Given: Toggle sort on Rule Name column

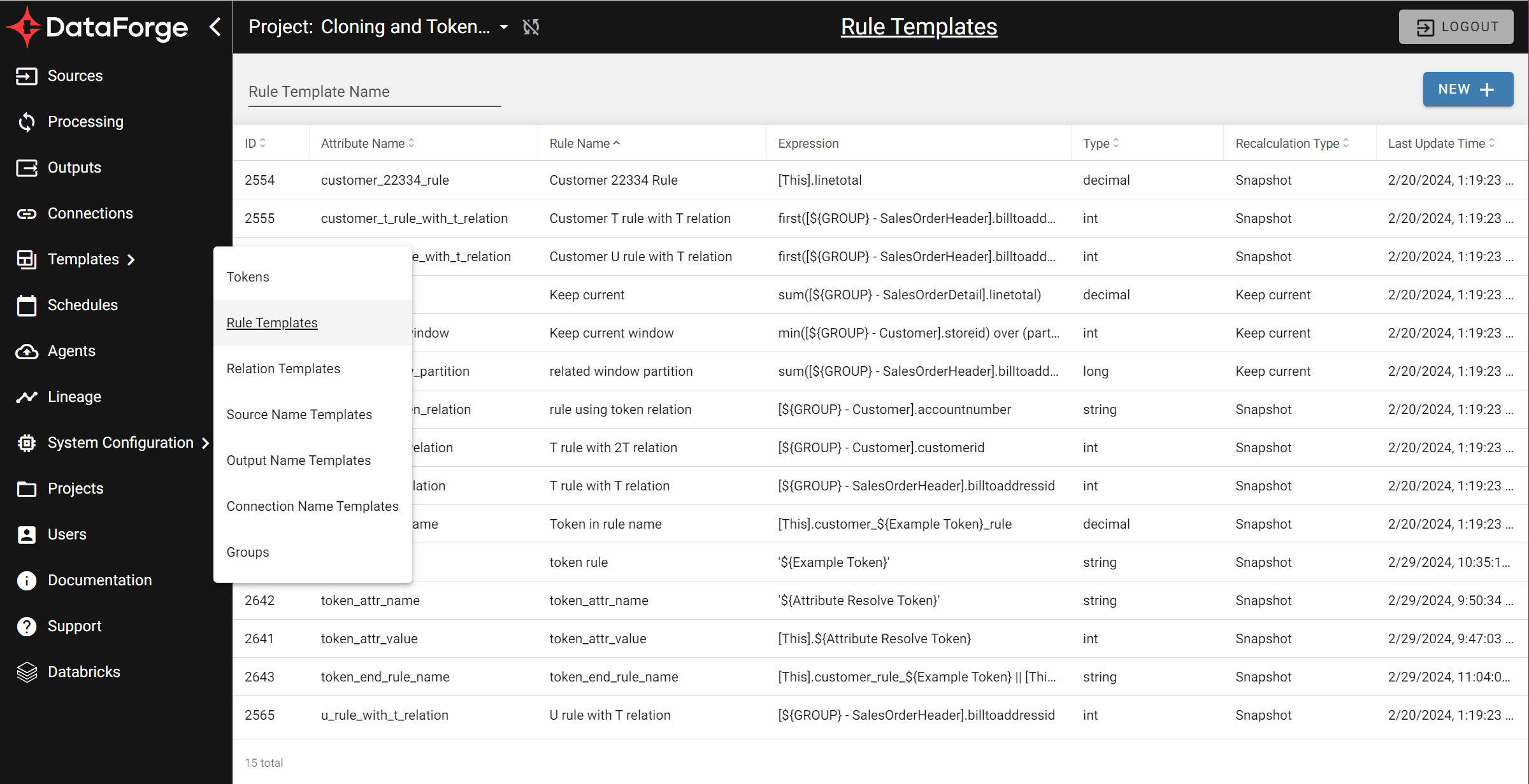Looking at the screenshot, I should coord(584,143).
